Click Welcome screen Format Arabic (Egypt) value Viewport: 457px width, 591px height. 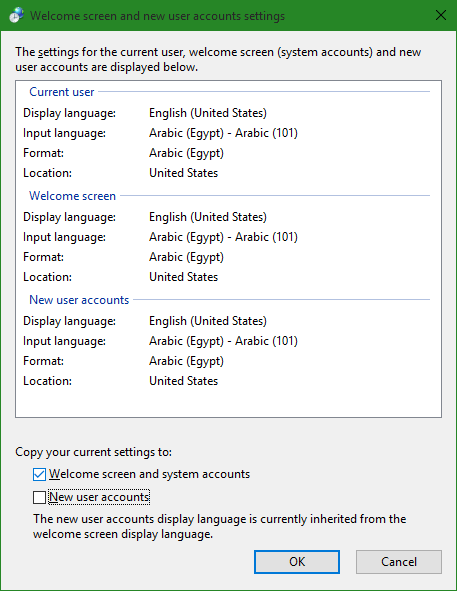[x=186, y=257]
